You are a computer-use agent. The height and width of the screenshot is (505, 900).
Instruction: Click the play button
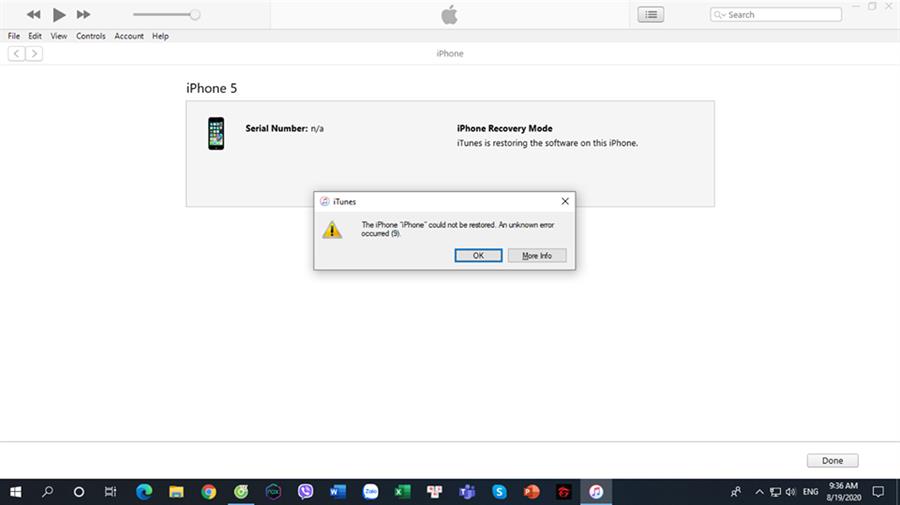point(59,14)
